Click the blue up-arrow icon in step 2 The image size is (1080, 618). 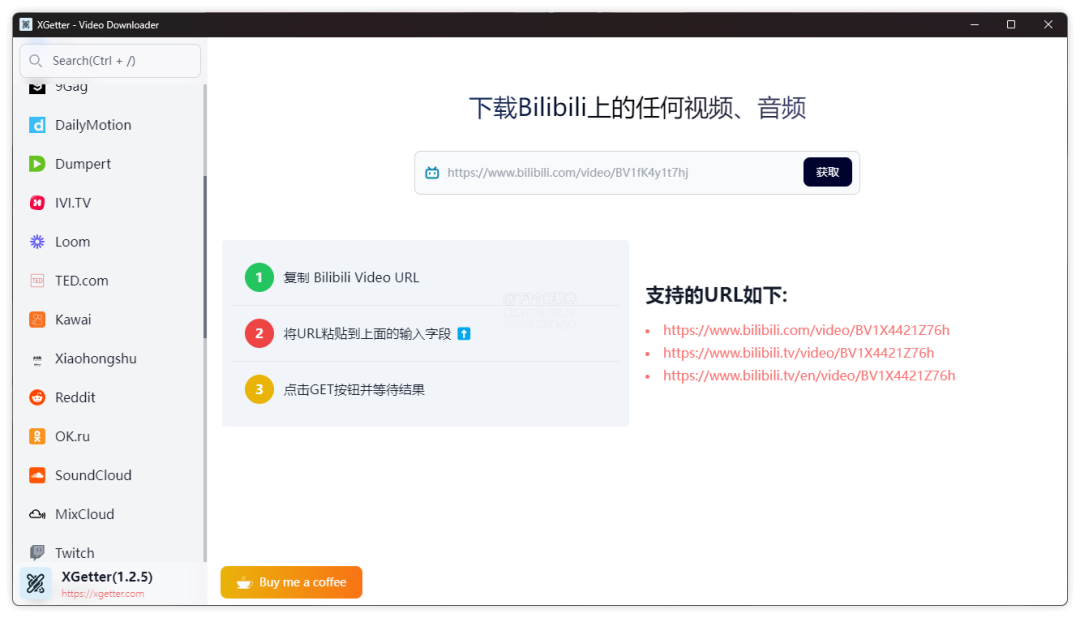(464, 333)
